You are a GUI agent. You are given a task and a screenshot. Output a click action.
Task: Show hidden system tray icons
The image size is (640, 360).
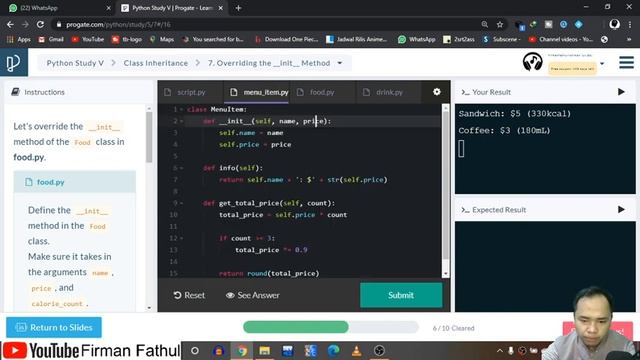click(500, 351)
